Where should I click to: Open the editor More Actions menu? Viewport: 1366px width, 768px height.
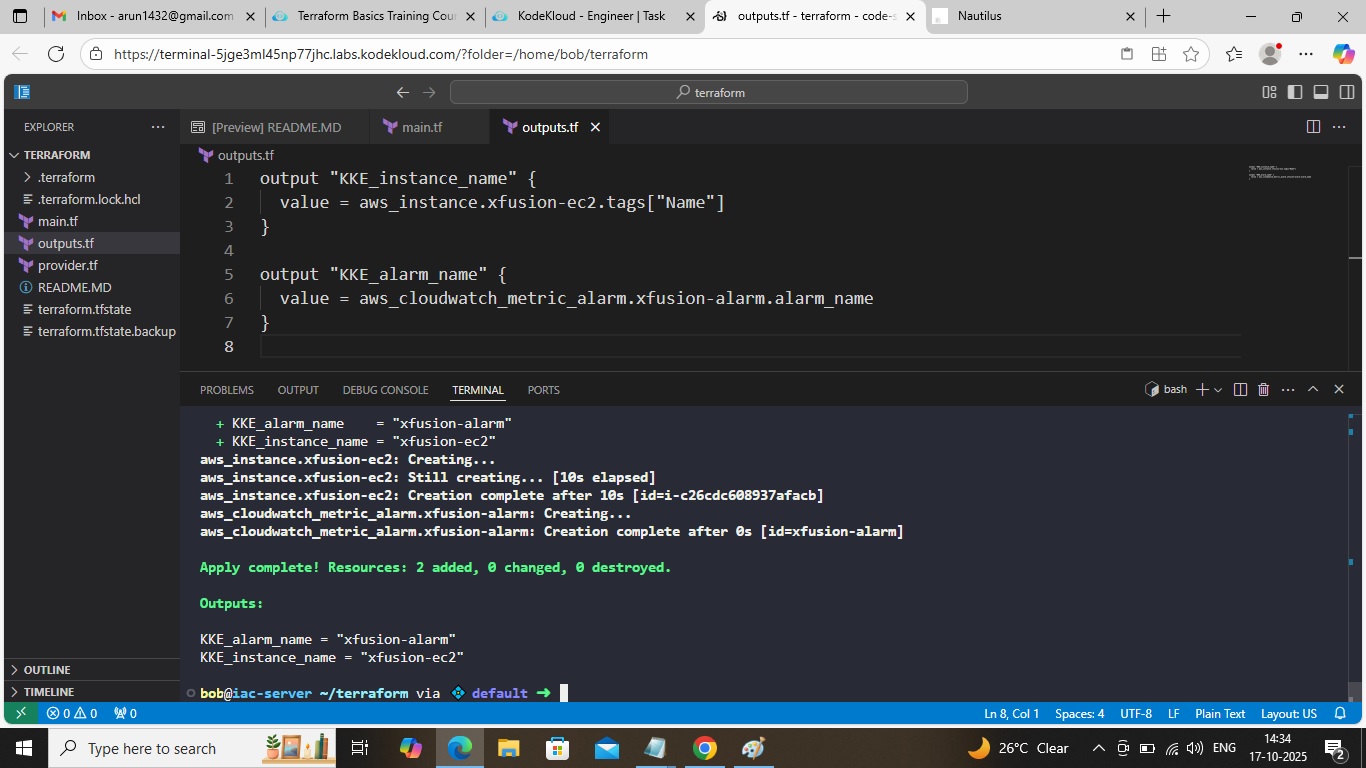point(1339,127)
